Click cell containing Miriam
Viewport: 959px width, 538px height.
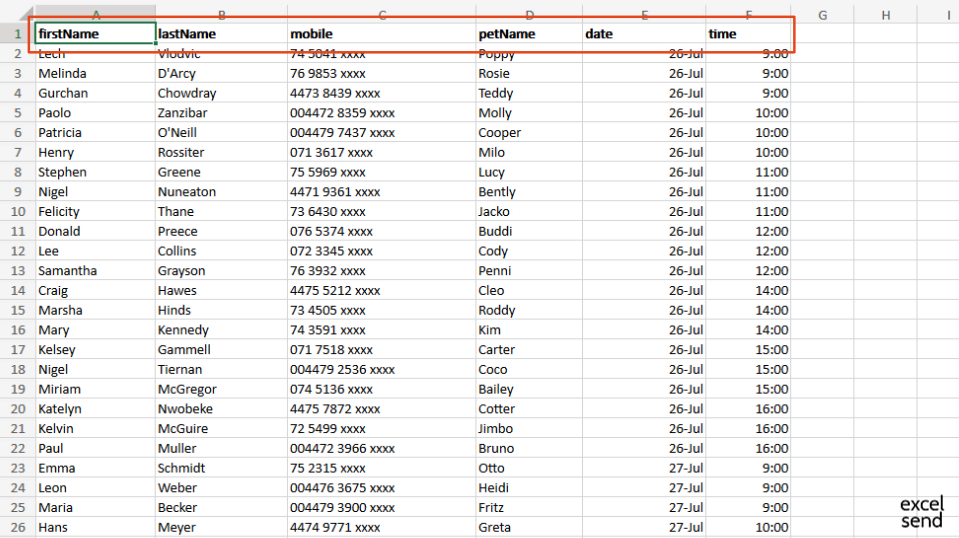click(x=95, y=389)
